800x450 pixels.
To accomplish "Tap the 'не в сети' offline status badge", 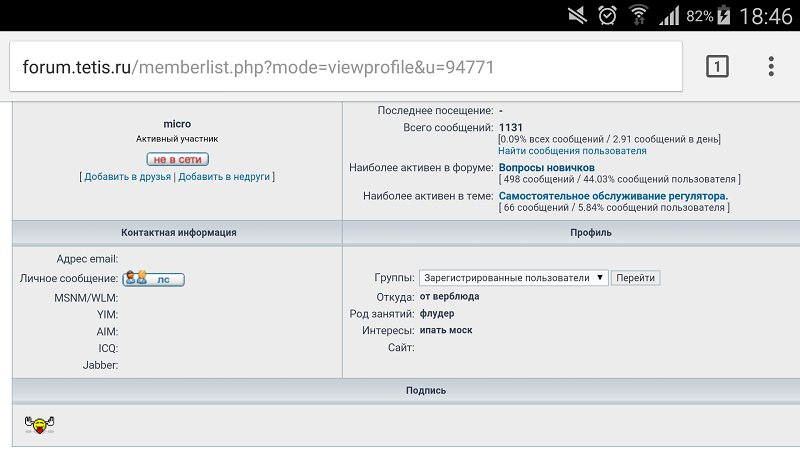I will point(178,159).
